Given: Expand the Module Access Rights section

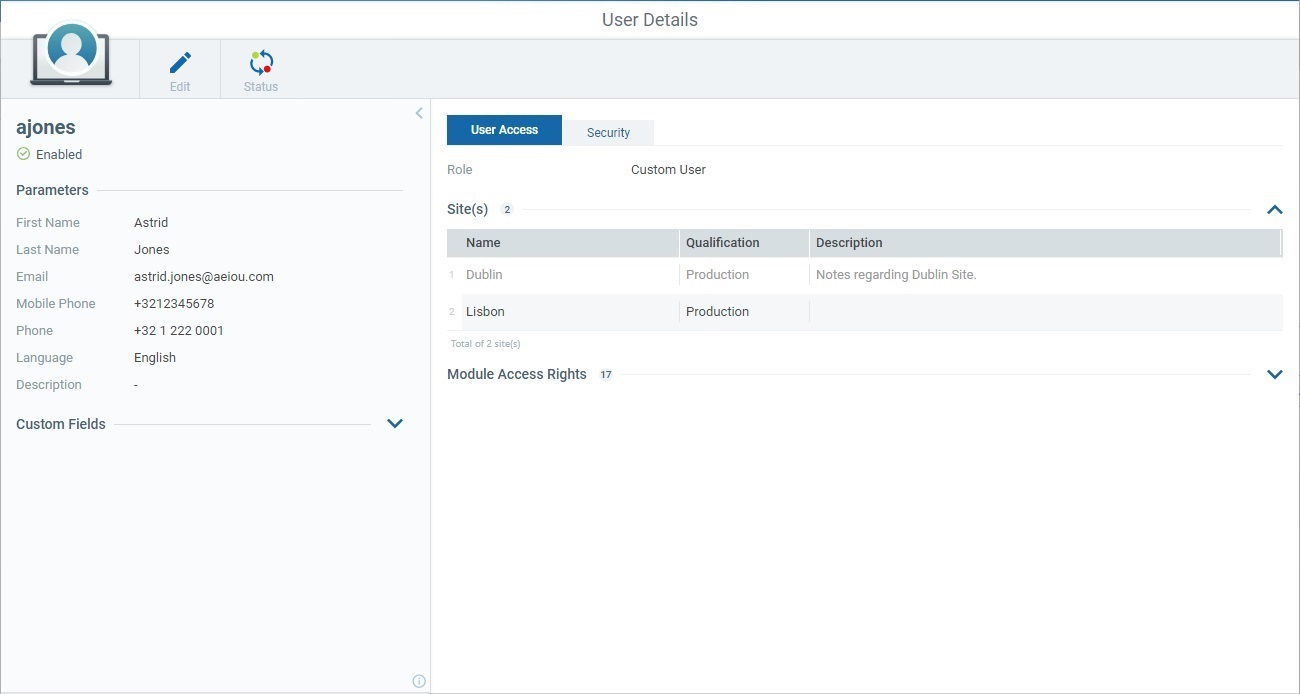Looking at the screenshot, I should pyautogui.click(x=1275, y=374).
